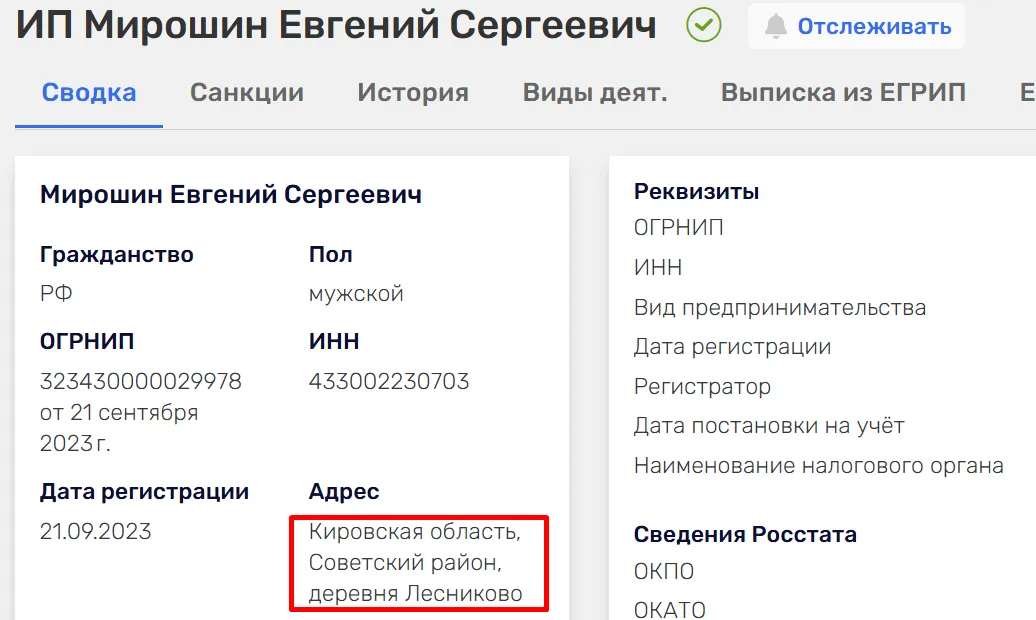Click the page title ИП Мирошин Евгений Сергеевич

(x=336, y=25)
